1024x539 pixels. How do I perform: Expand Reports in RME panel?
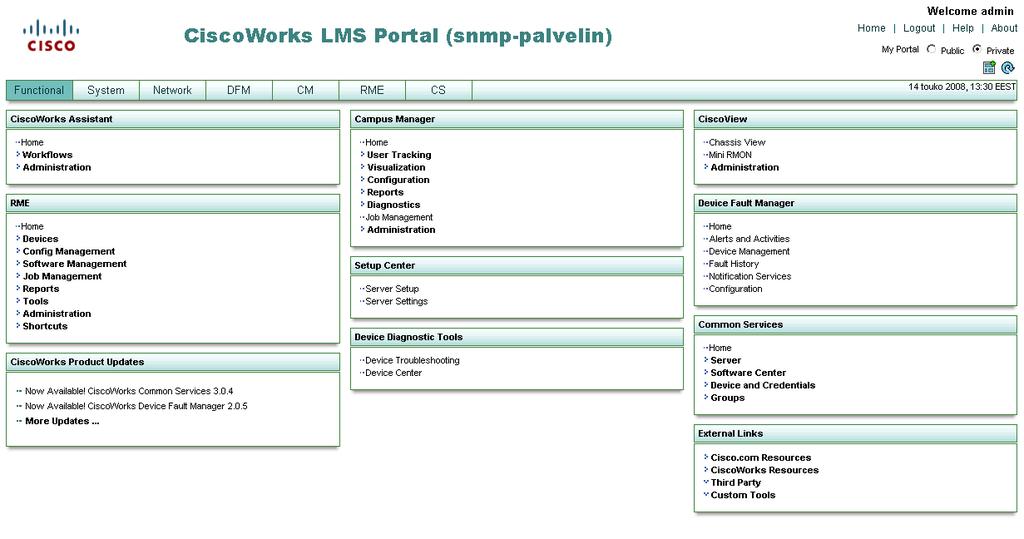[x=40, y=289]
